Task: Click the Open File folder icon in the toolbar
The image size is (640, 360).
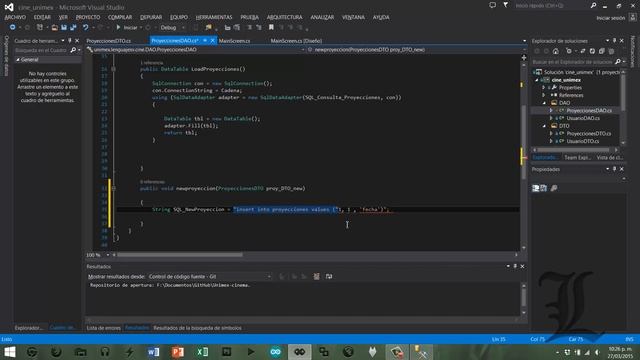Action: [54, 27]
